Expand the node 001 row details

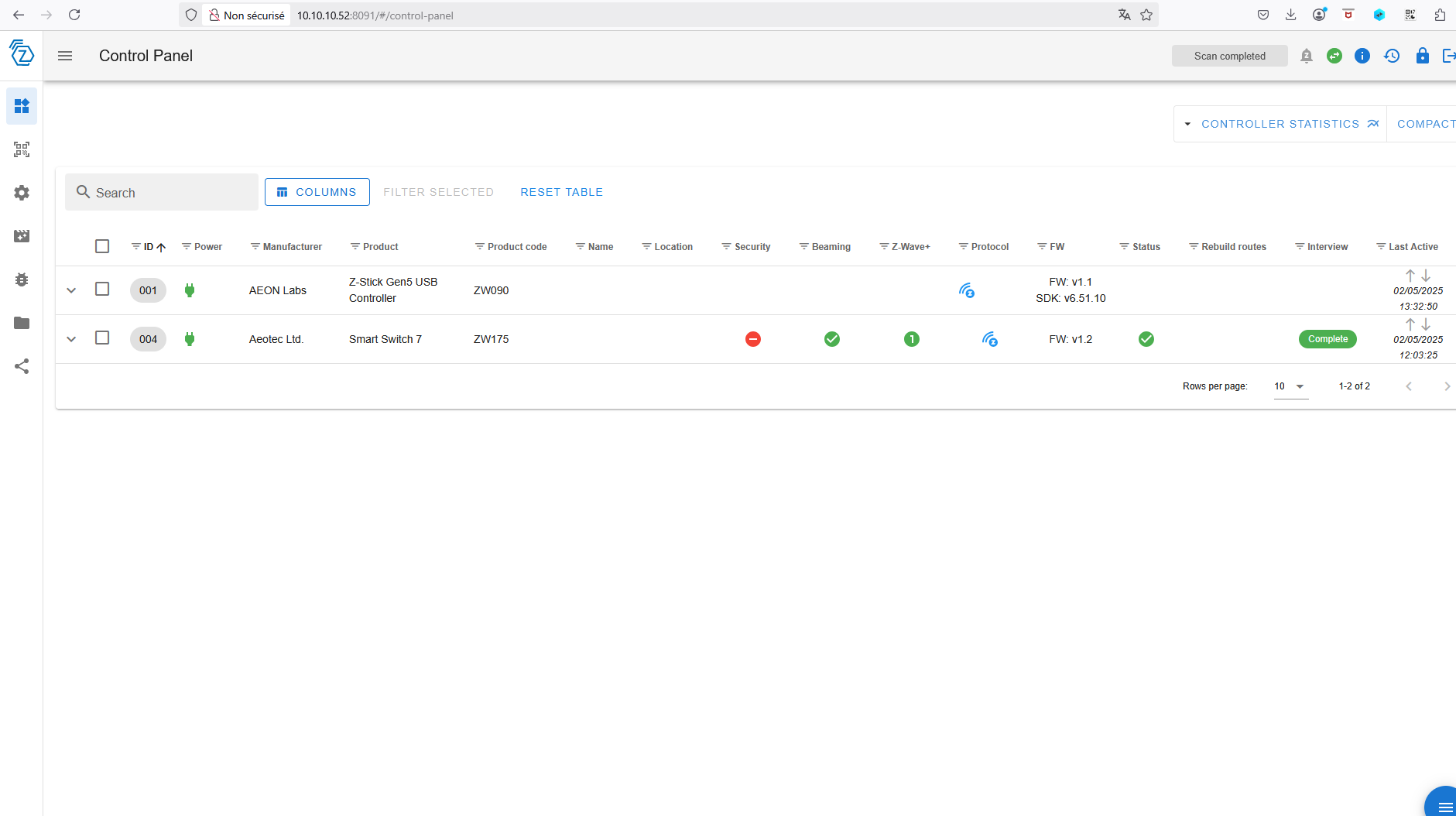71,290
